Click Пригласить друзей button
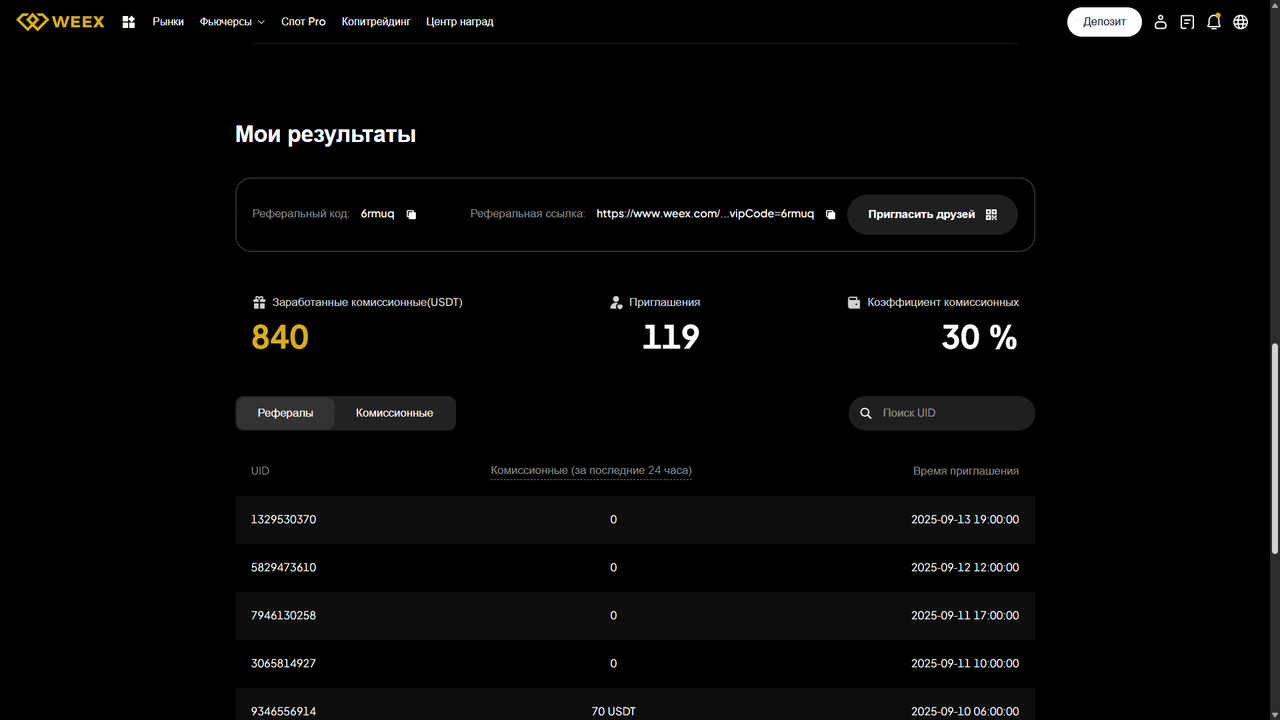Screen dimensions: 1280x720 pyautogui.click(x=932, y=214)
